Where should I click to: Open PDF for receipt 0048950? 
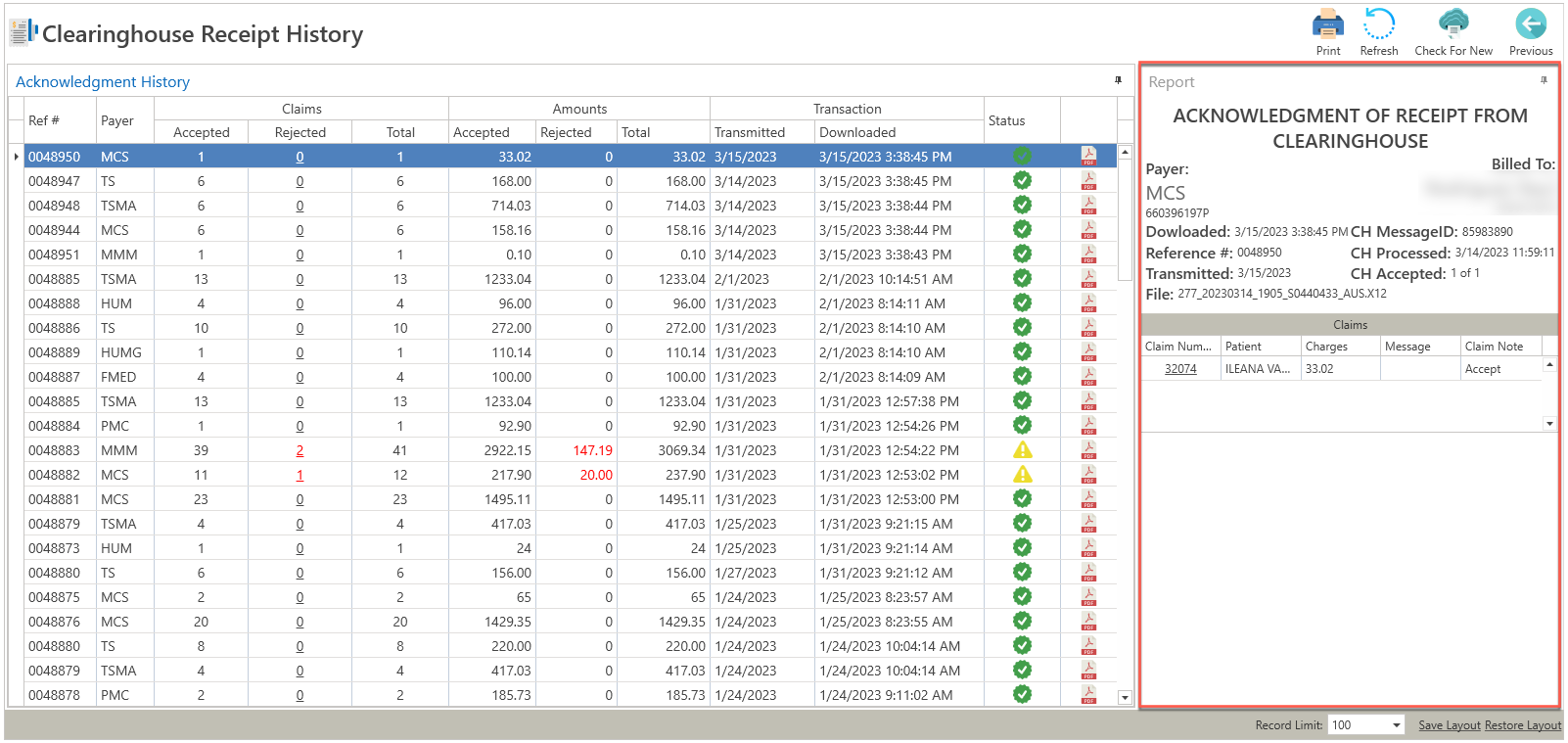pos(1088,156)
